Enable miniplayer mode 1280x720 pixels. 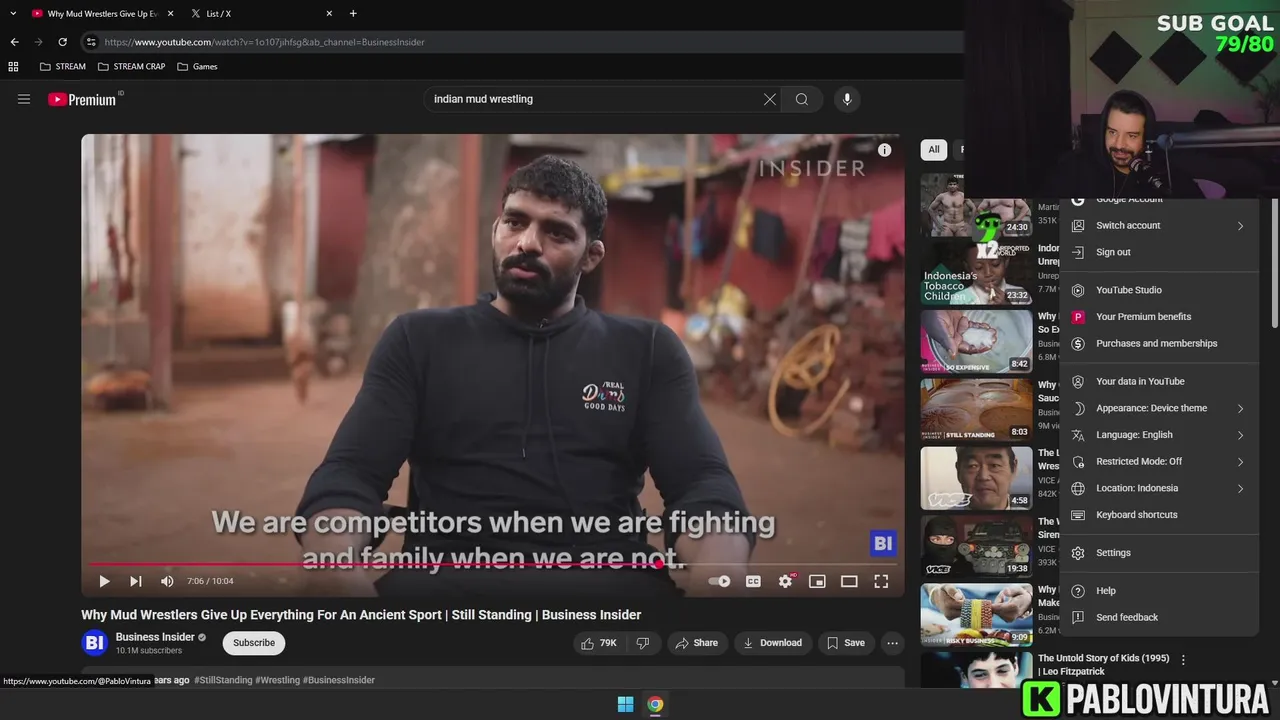point(817,581)
